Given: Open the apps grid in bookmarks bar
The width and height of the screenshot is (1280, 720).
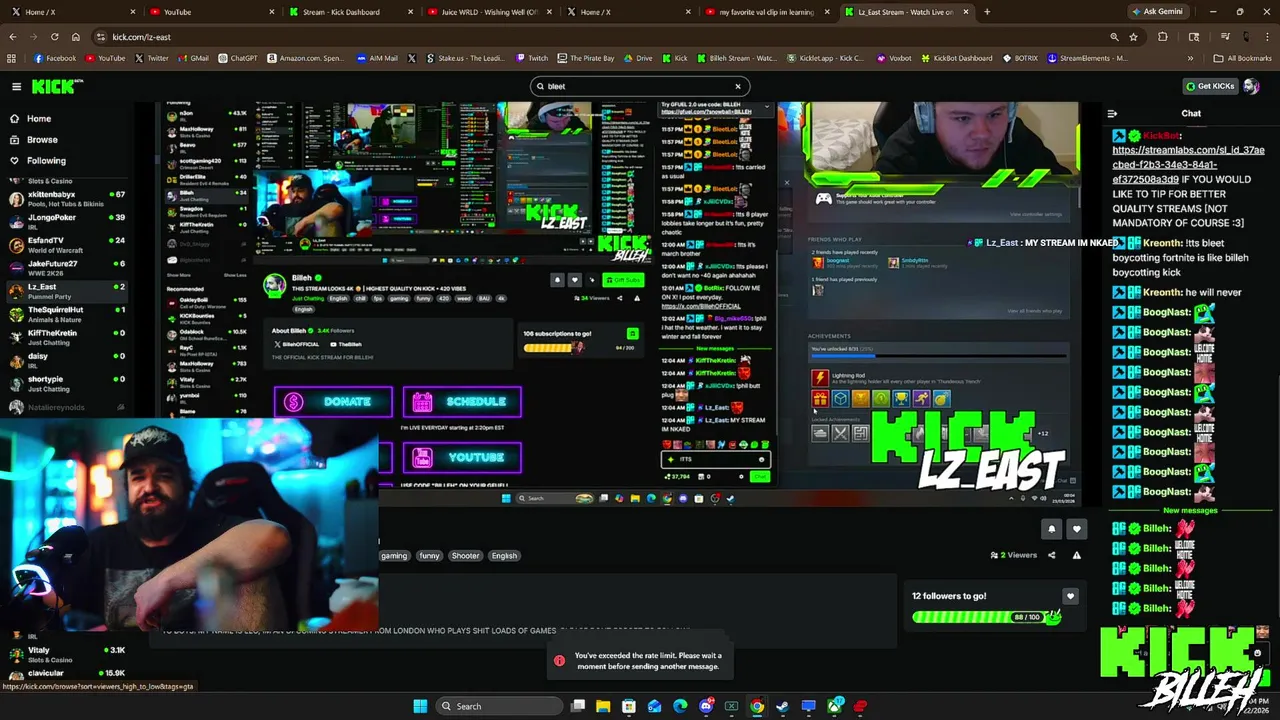Looking at the screenshot, I should coord(12,58).
